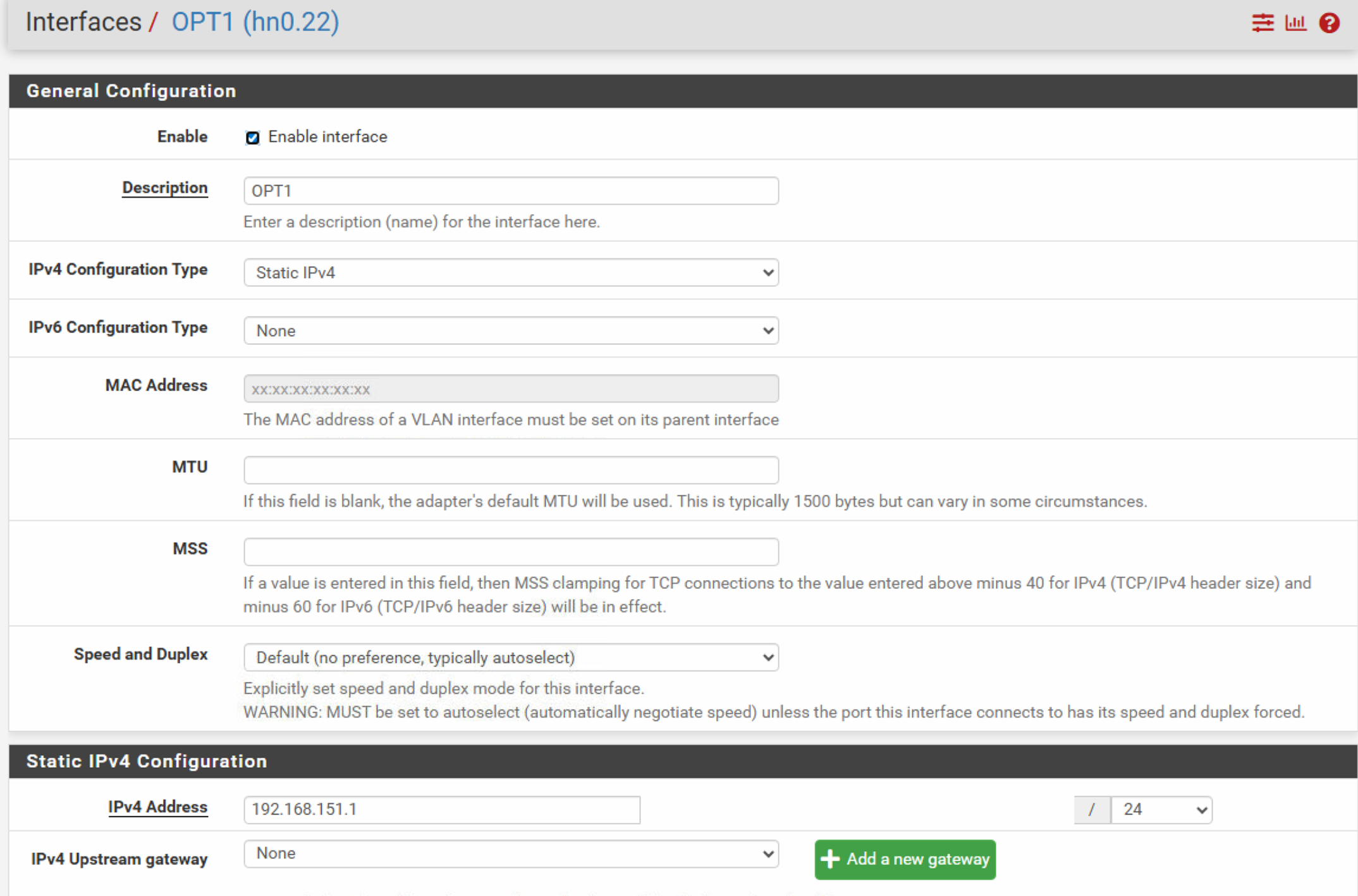
Task: Expand the IPv6 Configuration Type dropdown
Action: pyautogui.click(x=511, y=330)
